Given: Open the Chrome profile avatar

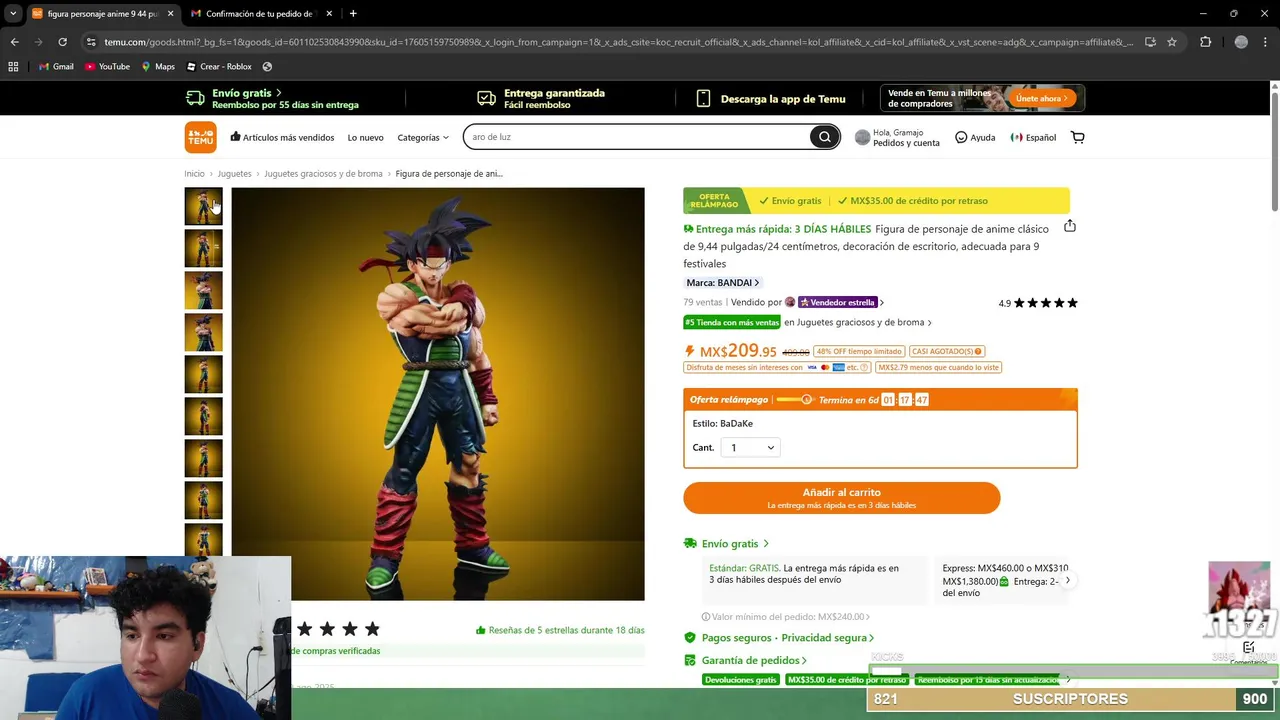Looking at the screenshot, I should click(x=1241, y=42).
